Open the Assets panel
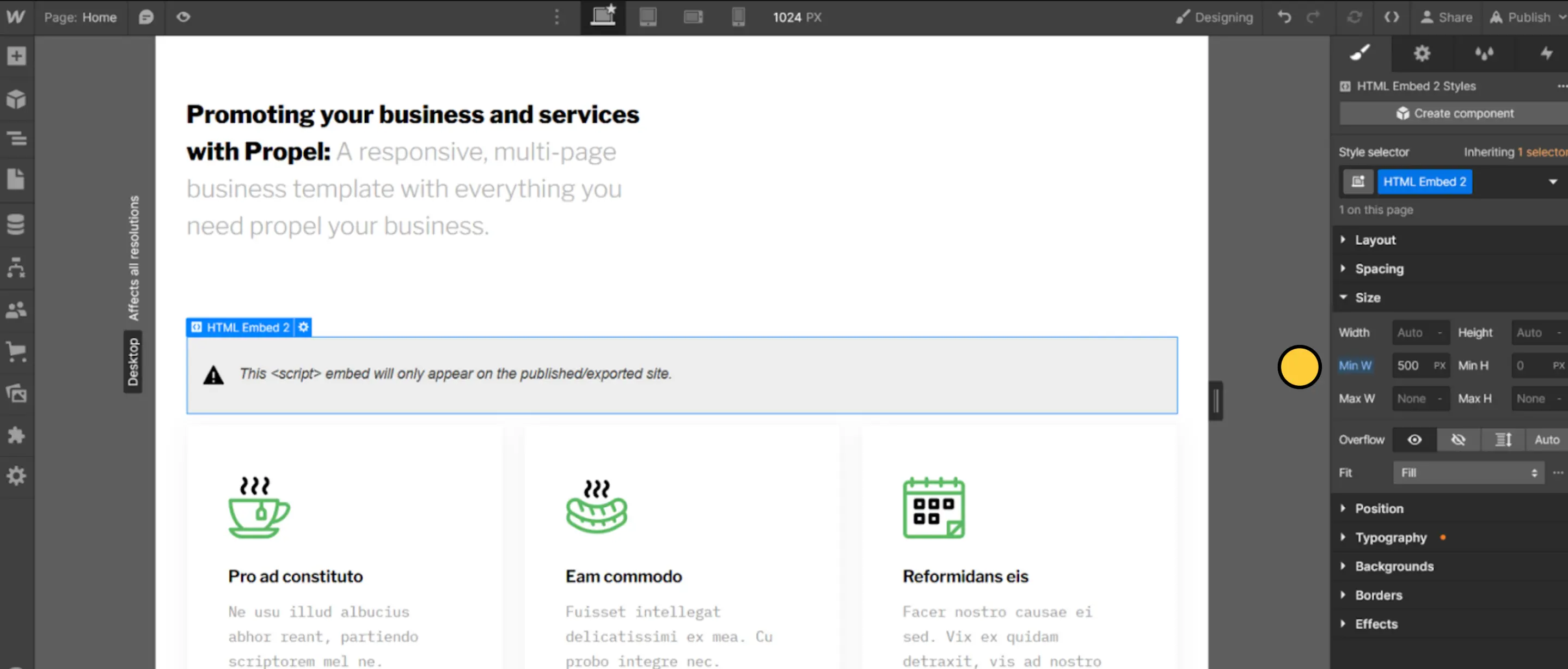The height and width of the screenshot is (669, 1568). tap(16, 393)
